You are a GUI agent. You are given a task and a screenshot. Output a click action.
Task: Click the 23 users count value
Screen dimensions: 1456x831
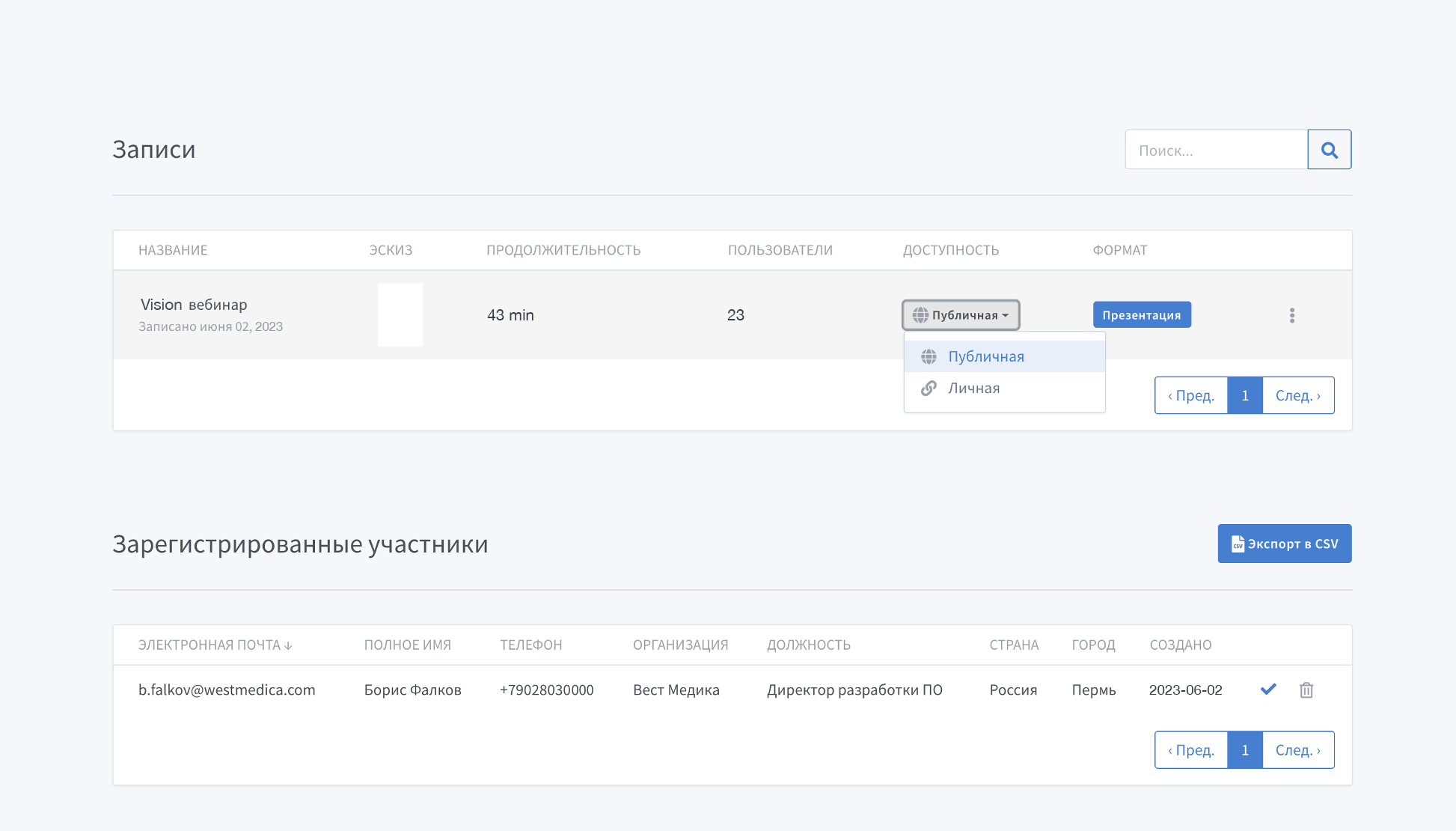[x=735, y=315]
